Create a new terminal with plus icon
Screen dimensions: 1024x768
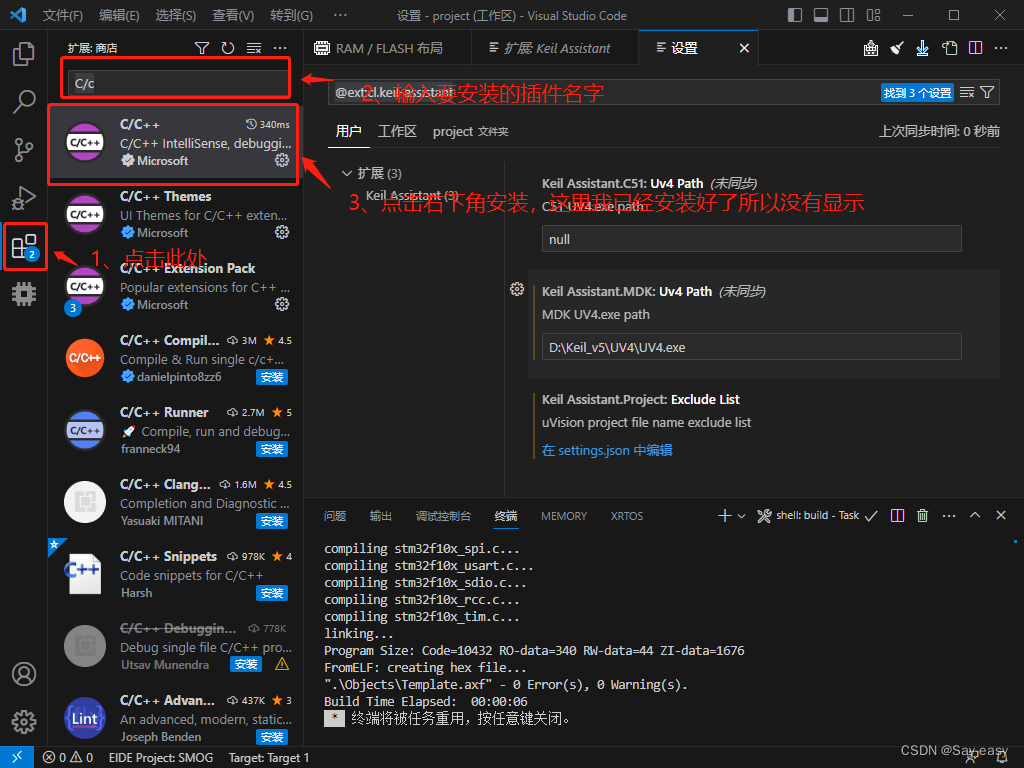click(x=724, y=516)
